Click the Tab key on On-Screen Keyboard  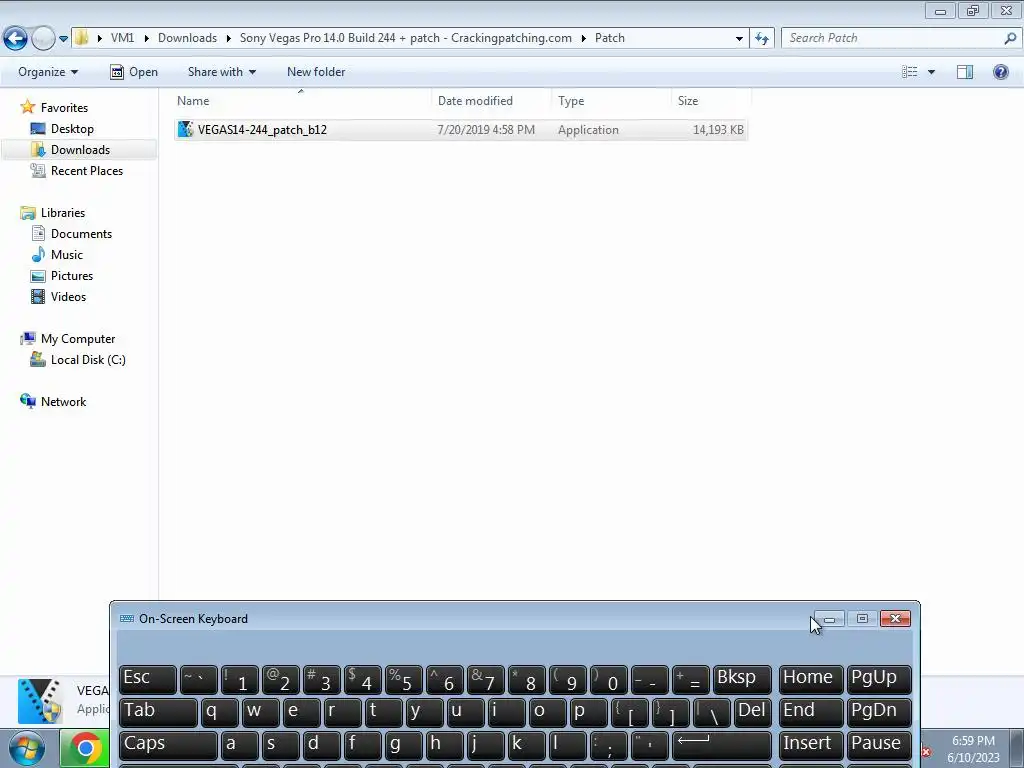tap(158, 712)
